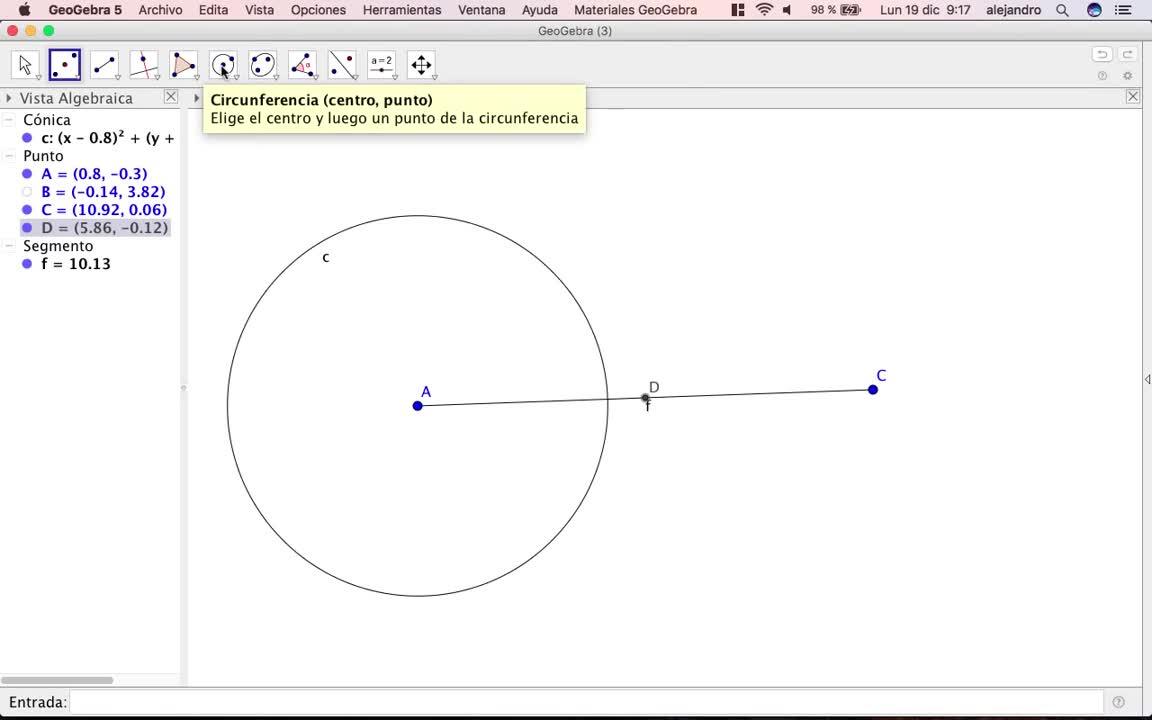1152x720 pixels.
Task: Select the Ellipse conic tool
Action: pos(263,65)
